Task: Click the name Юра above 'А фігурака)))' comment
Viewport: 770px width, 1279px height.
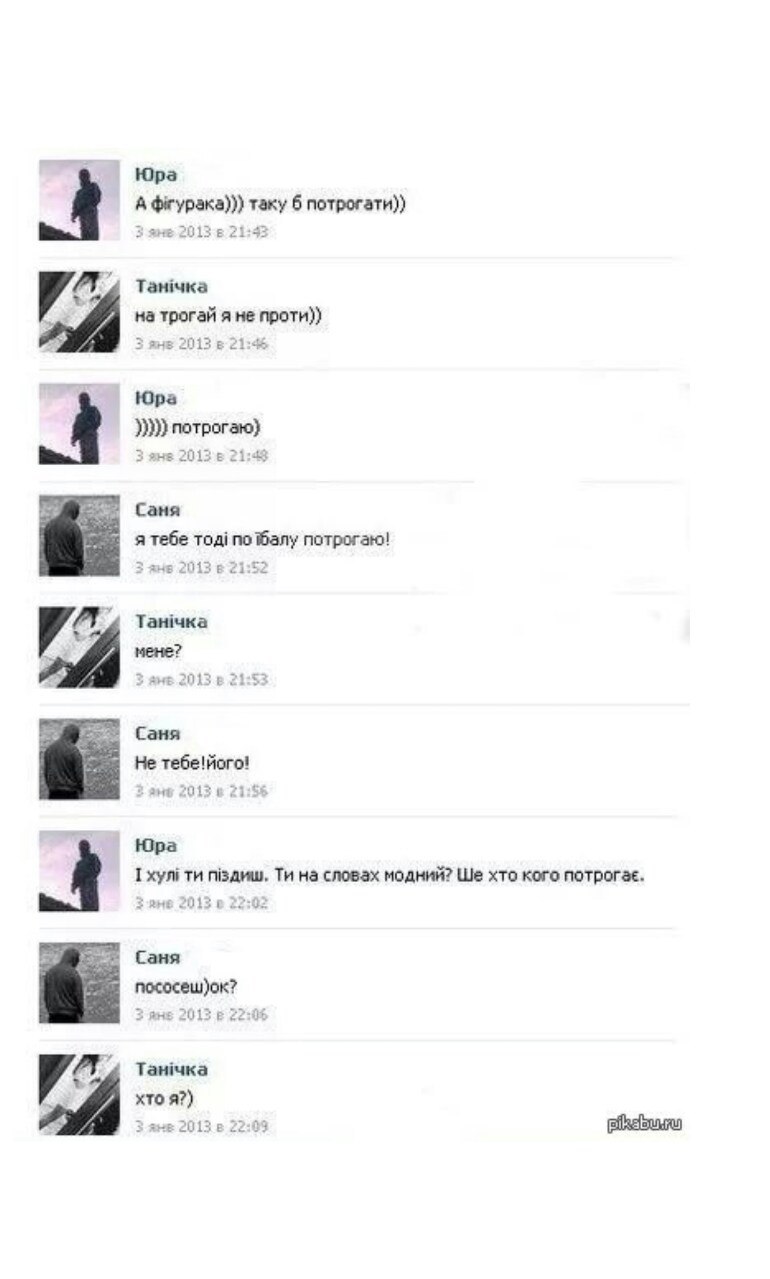Action: pos(155,175)
